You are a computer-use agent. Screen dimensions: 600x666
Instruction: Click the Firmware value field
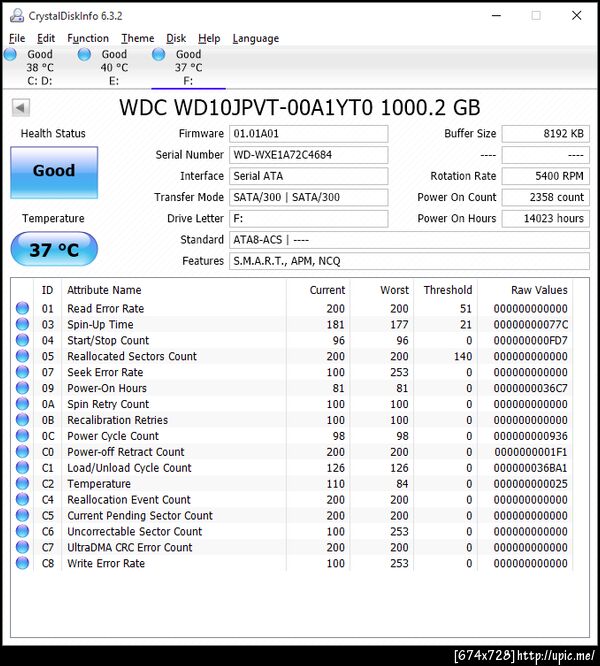coord(309,134)
